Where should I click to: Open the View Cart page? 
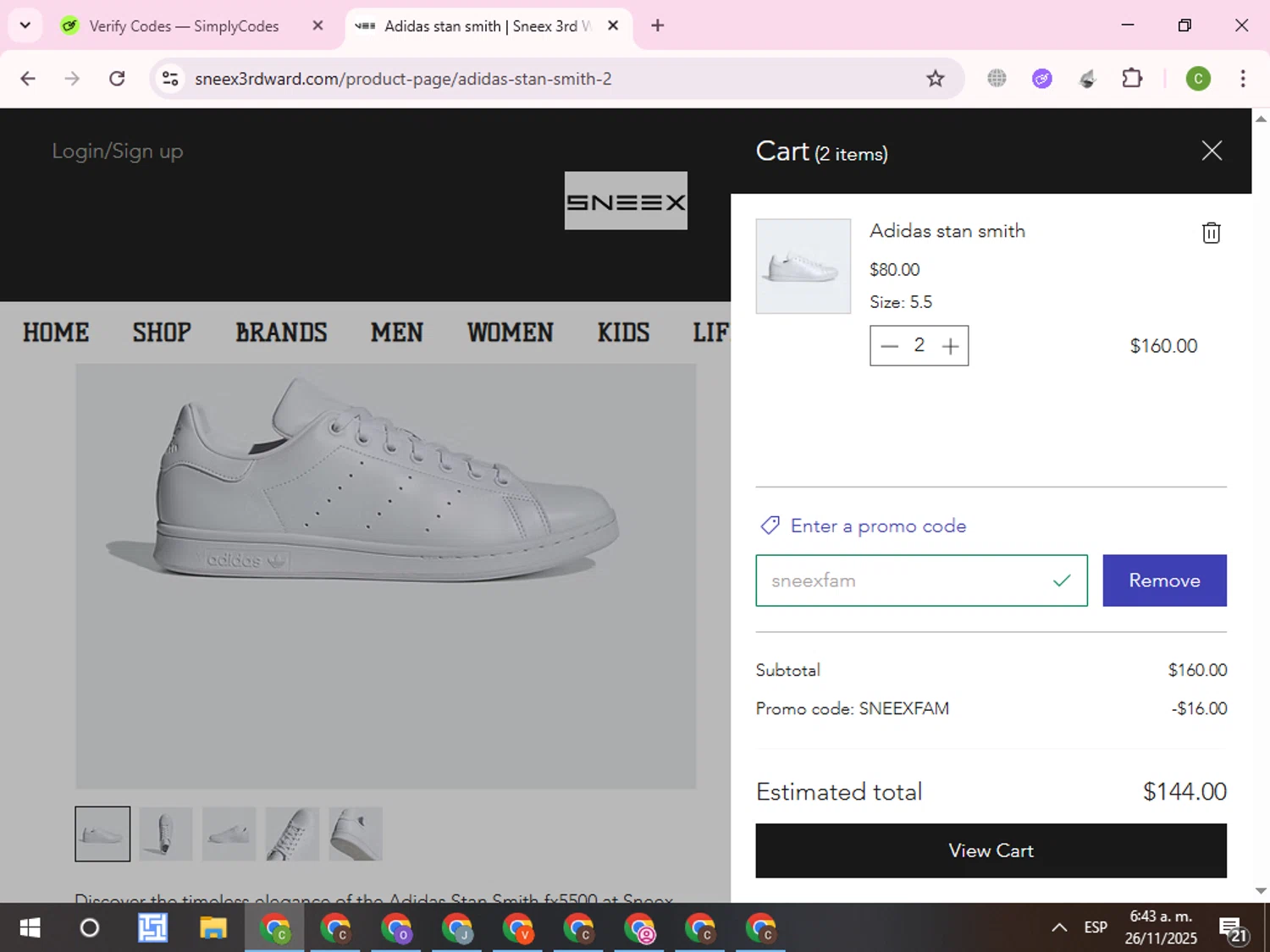pyautogui.click(x=991, y=850)
